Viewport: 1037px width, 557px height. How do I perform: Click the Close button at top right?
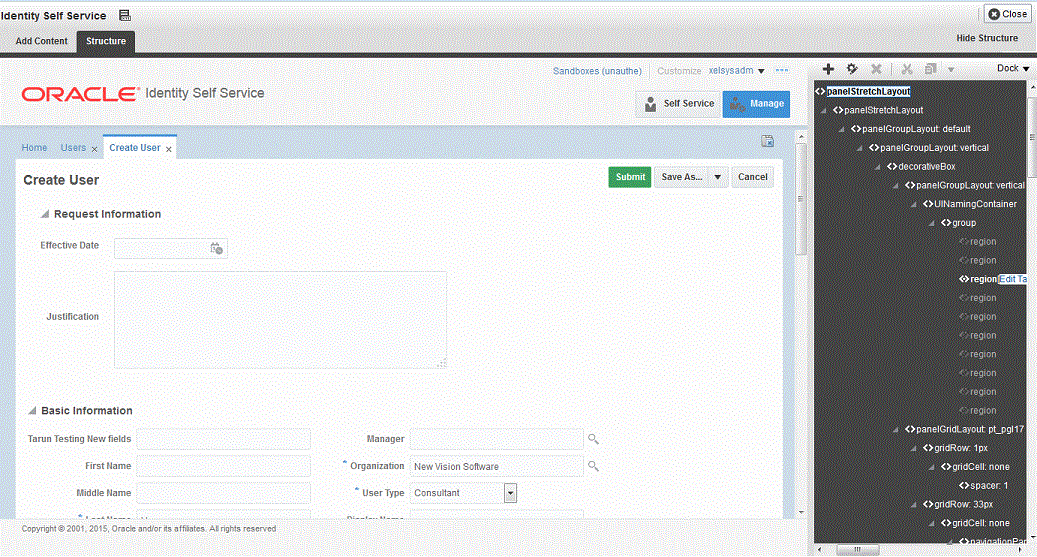pos(1007,14)
